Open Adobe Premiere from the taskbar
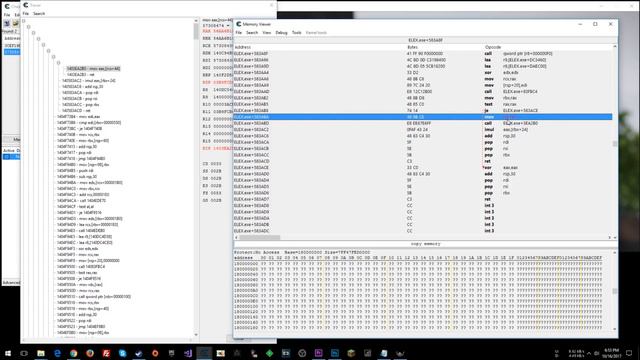This screenshot has width=640, height=360. tap(318, 353)
